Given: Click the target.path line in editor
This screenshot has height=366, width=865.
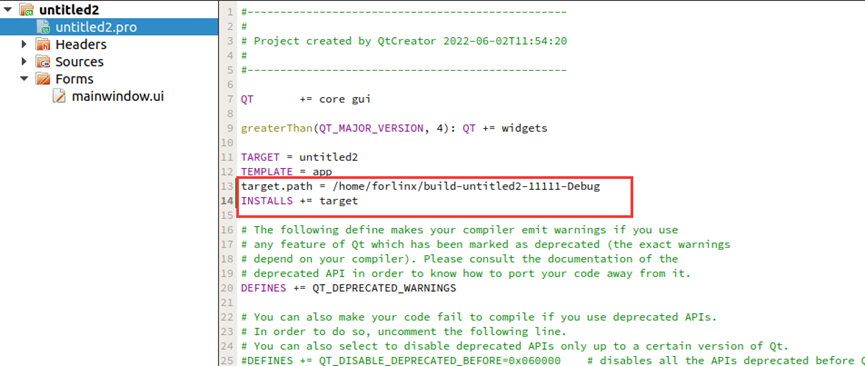Looking at the screenshot, I should point(420,187).
